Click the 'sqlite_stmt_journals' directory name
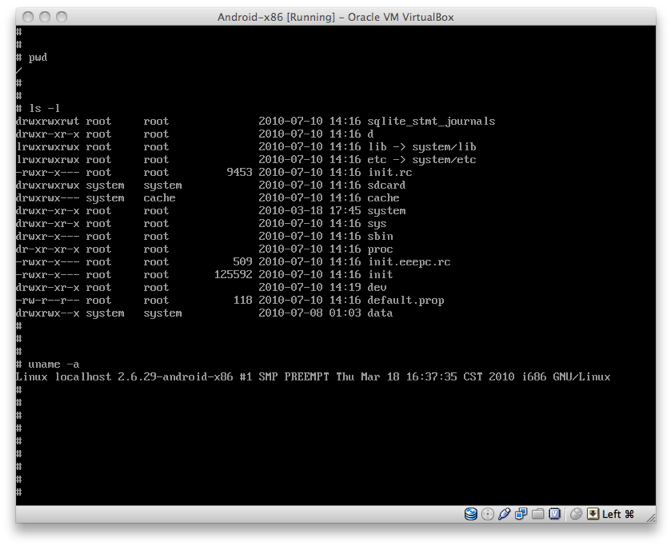This screenshot has width=671, height=546. pyautogui.click(x=431, y=122)
